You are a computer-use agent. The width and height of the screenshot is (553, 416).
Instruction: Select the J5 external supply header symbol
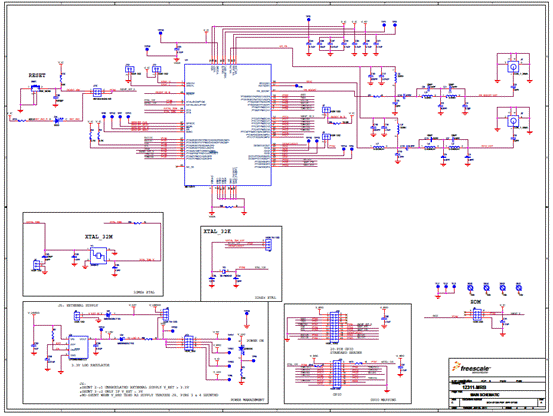[x=77, y=315]
